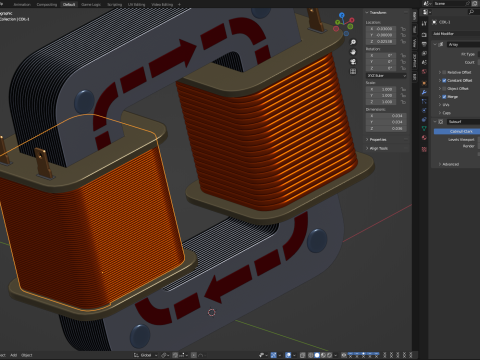Image resolution: width=480 pixels, height=360 pixels.
Task: Select wireframe viewport shading
Action: [x=311, y=355]
